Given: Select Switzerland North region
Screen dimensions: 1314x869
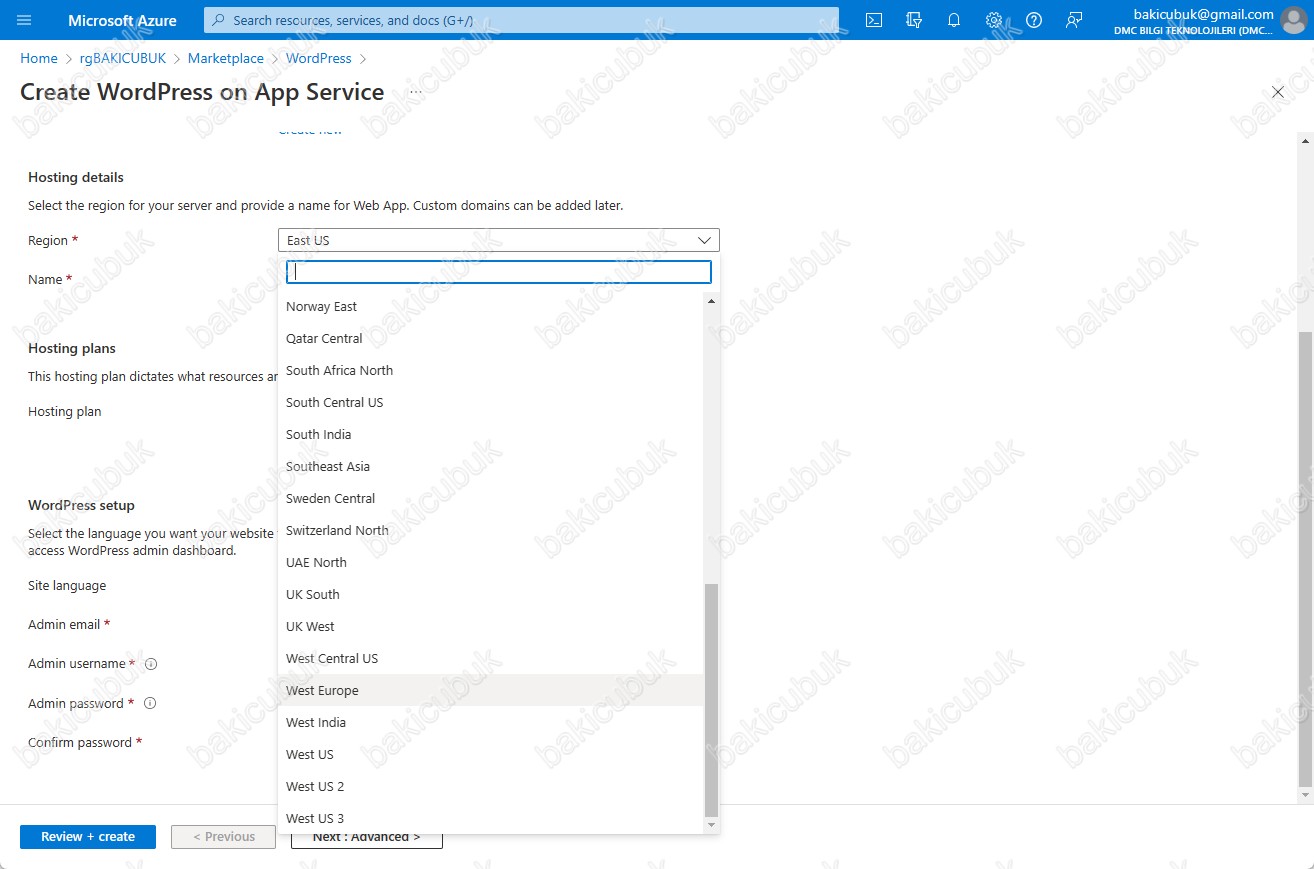Looking at the screenshot, I should [491, 530].
